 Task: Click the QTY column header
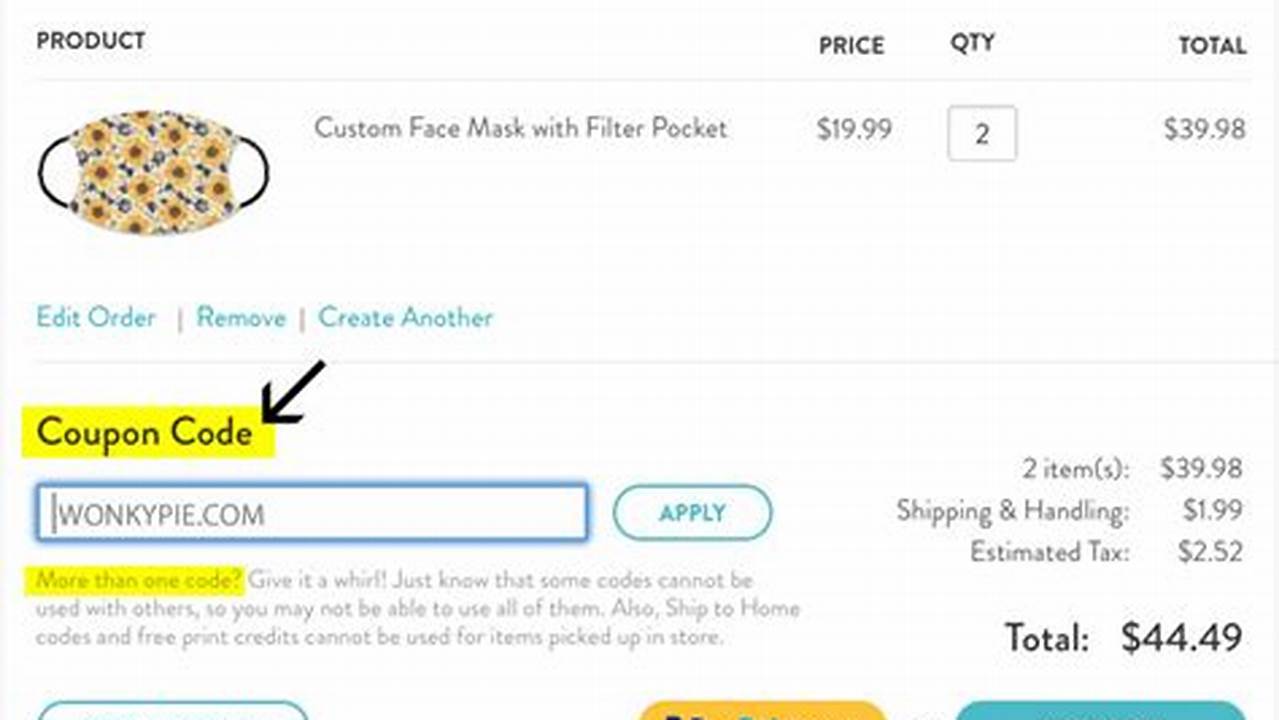[x=972, y=42]
